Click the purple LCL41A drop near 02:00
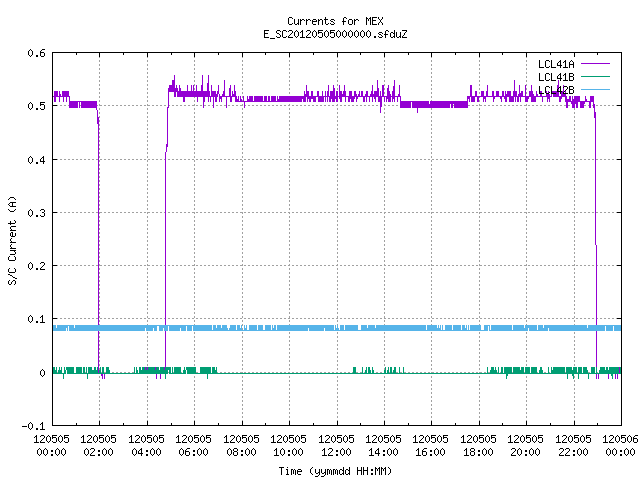The width and height of the screenshot is (640, 480). point(98,241)
